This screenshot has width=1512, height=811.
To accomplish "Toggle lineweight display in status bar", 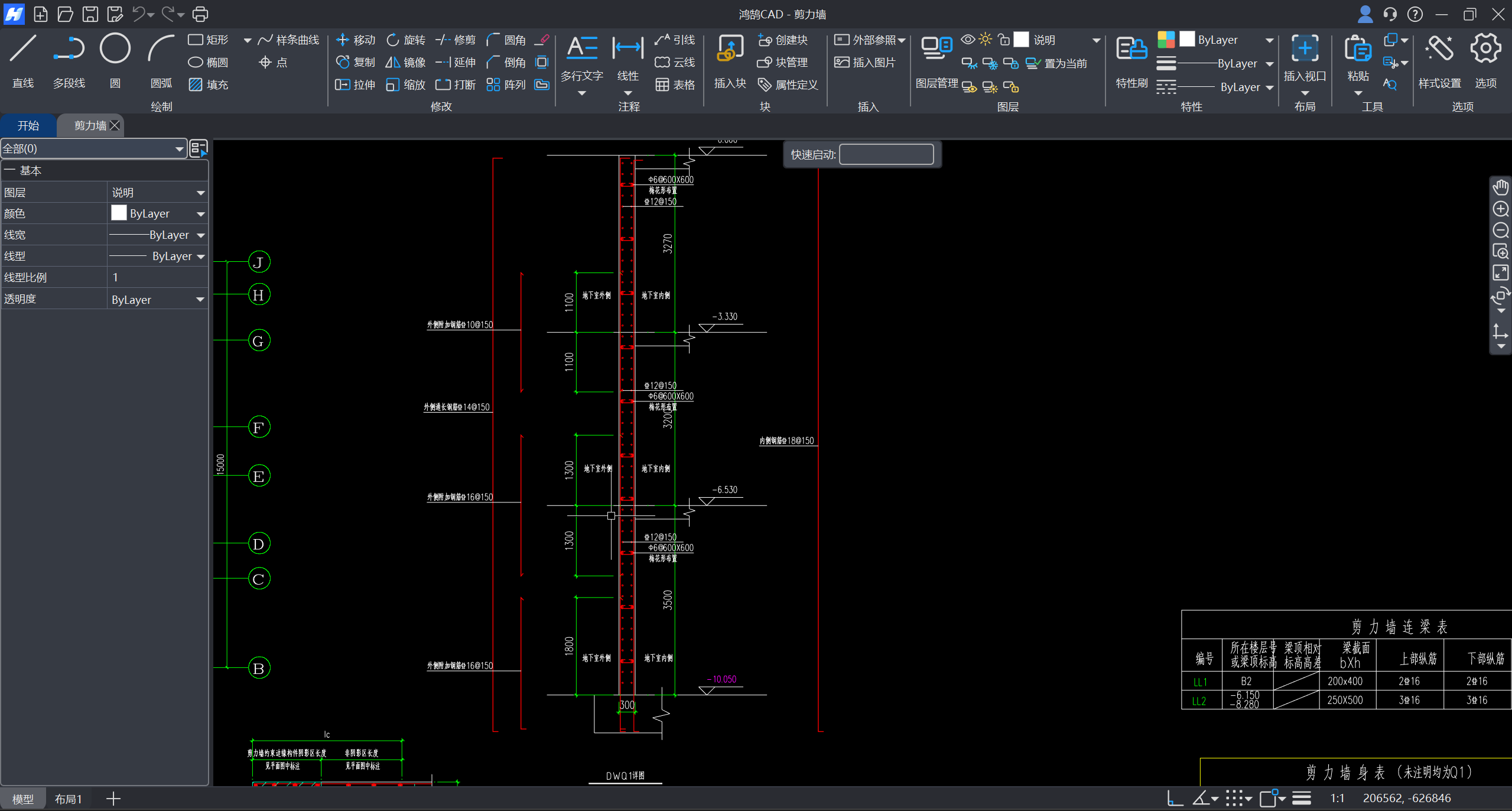I will coord(1302,799).
